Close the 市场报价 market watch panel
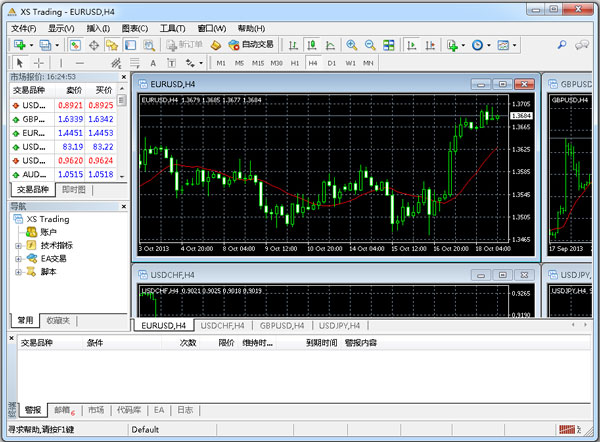The image size is (600, 442). pyautogui.click(x=122, y=76)
